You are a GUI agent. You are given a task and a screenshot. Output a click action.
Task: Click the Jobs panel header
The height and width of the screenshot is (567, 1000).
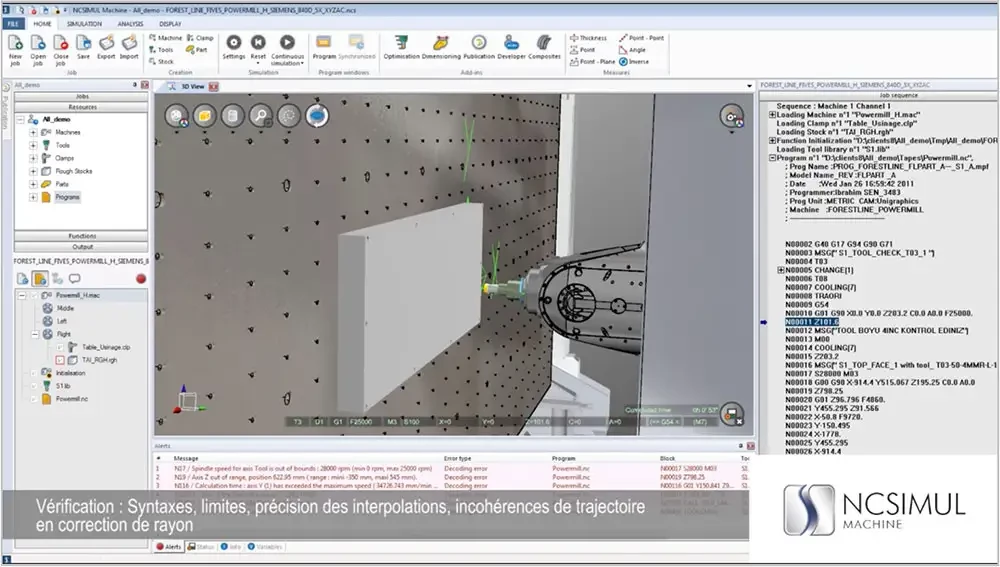point(82,96)
